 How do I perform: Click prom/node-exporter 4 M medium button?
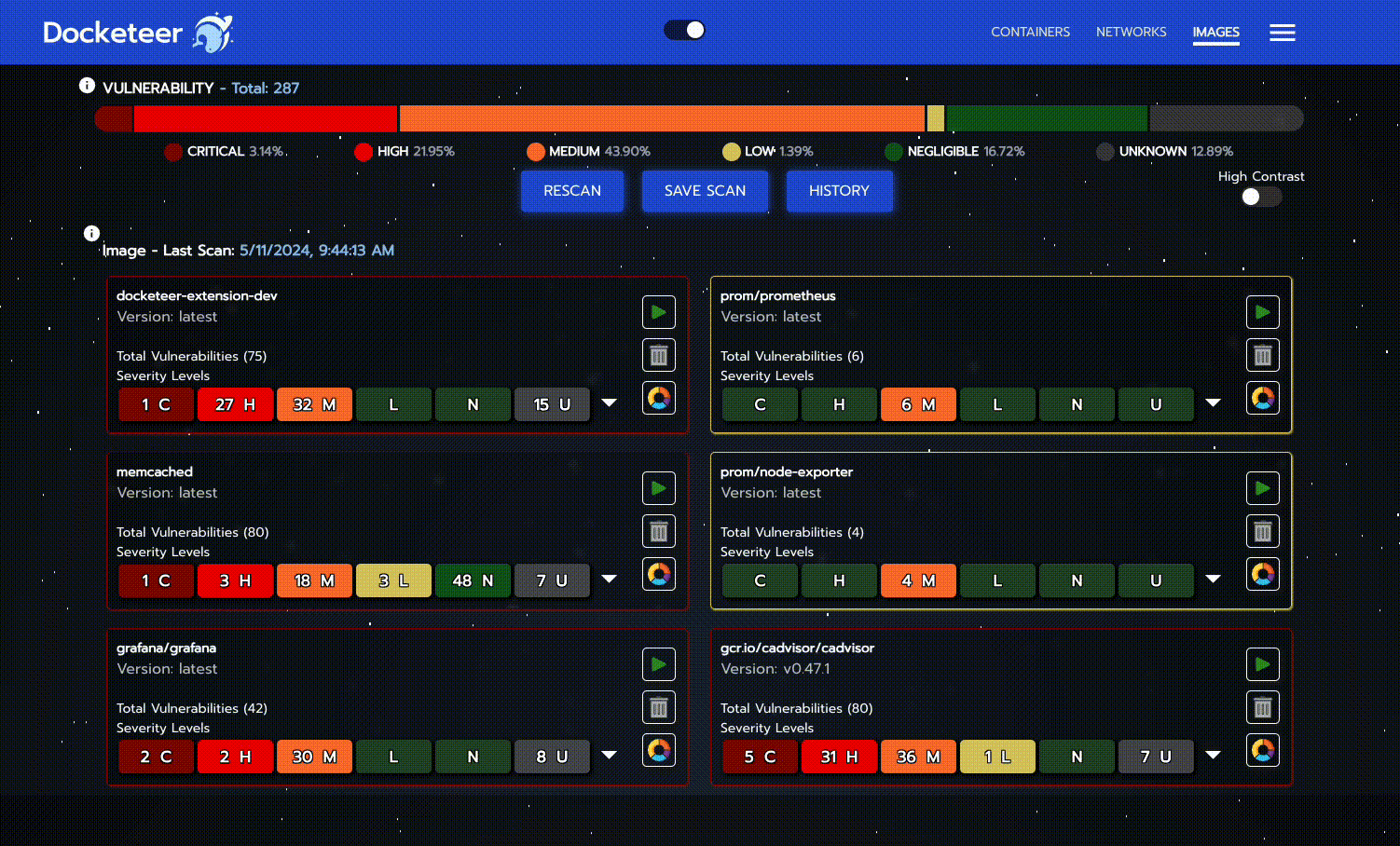coord(918,580)
